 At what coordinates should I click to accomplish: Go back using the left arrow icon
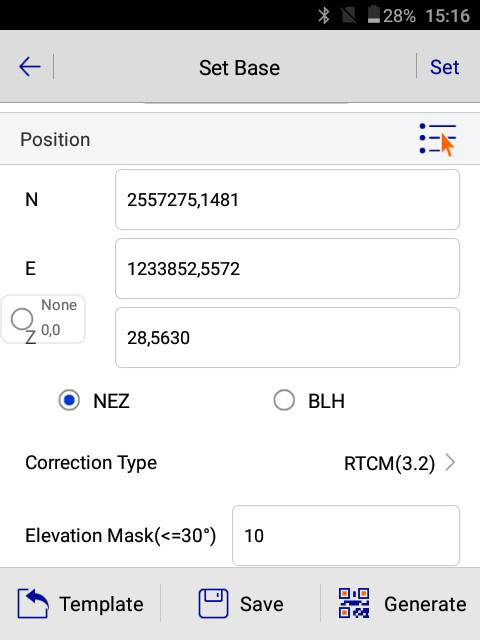30,67
